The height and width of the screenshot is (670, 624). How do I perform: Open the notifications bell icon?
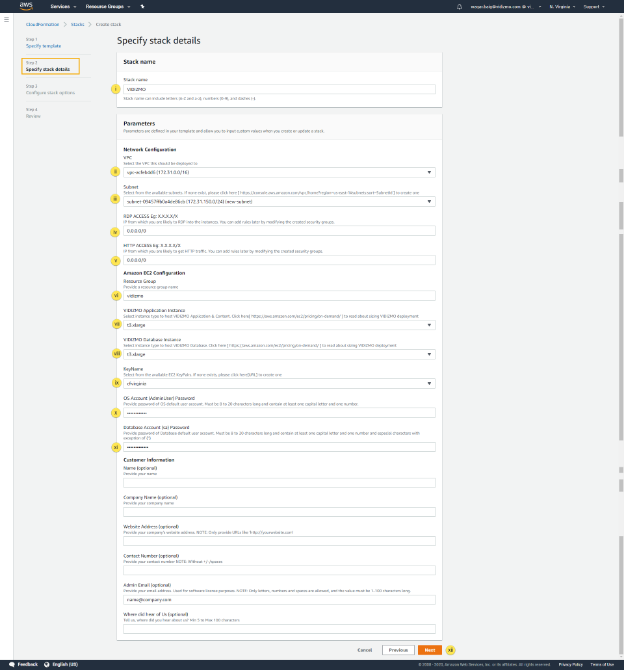(461, 7)
